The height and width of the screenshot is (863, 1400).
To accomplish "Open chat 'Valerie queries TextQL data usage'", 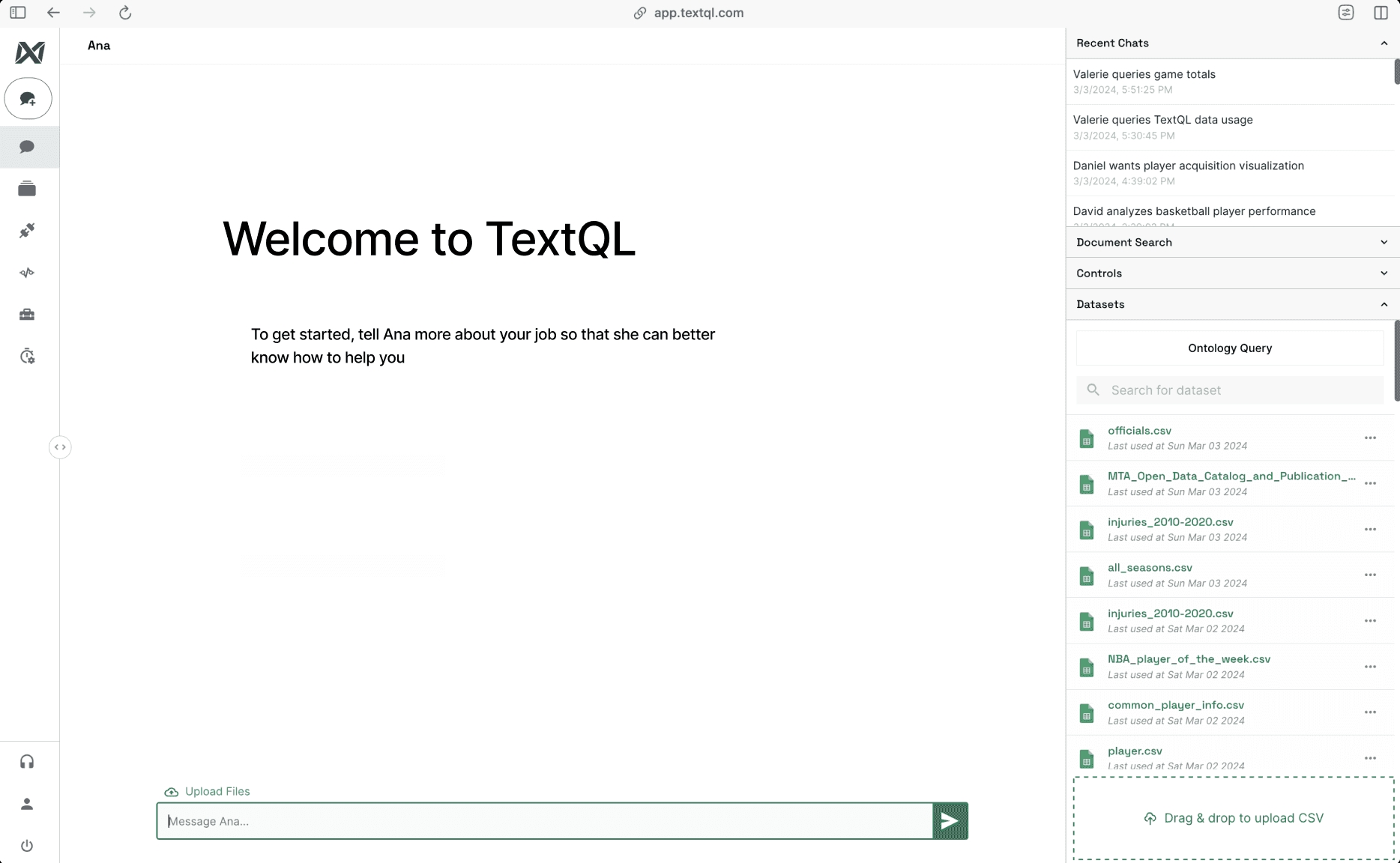I will click(x=1229, y=127).
